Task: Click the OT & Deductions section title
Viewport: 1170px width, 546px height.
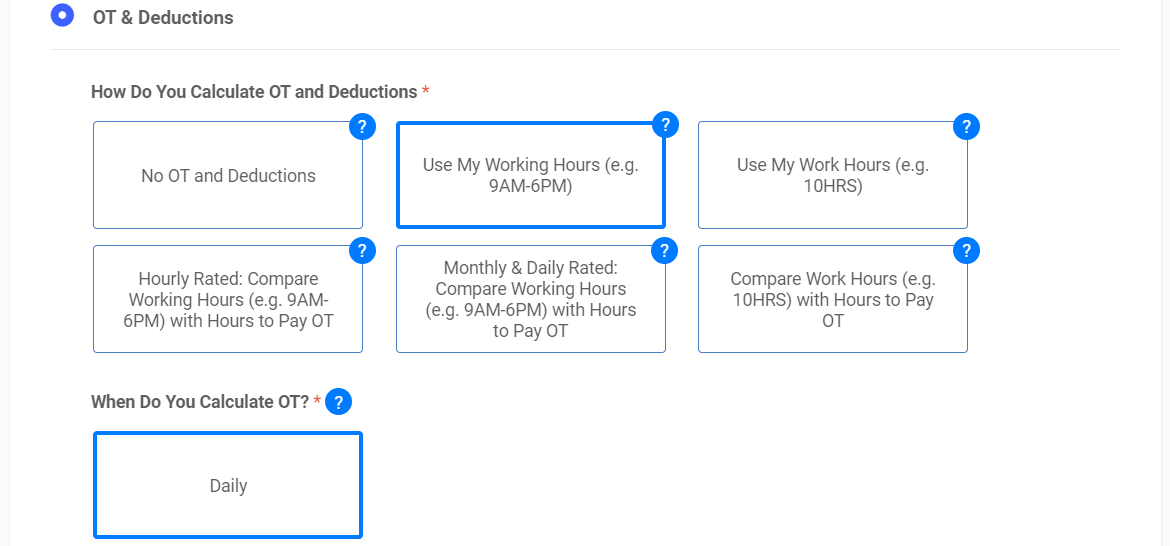Action: [163, 17]
